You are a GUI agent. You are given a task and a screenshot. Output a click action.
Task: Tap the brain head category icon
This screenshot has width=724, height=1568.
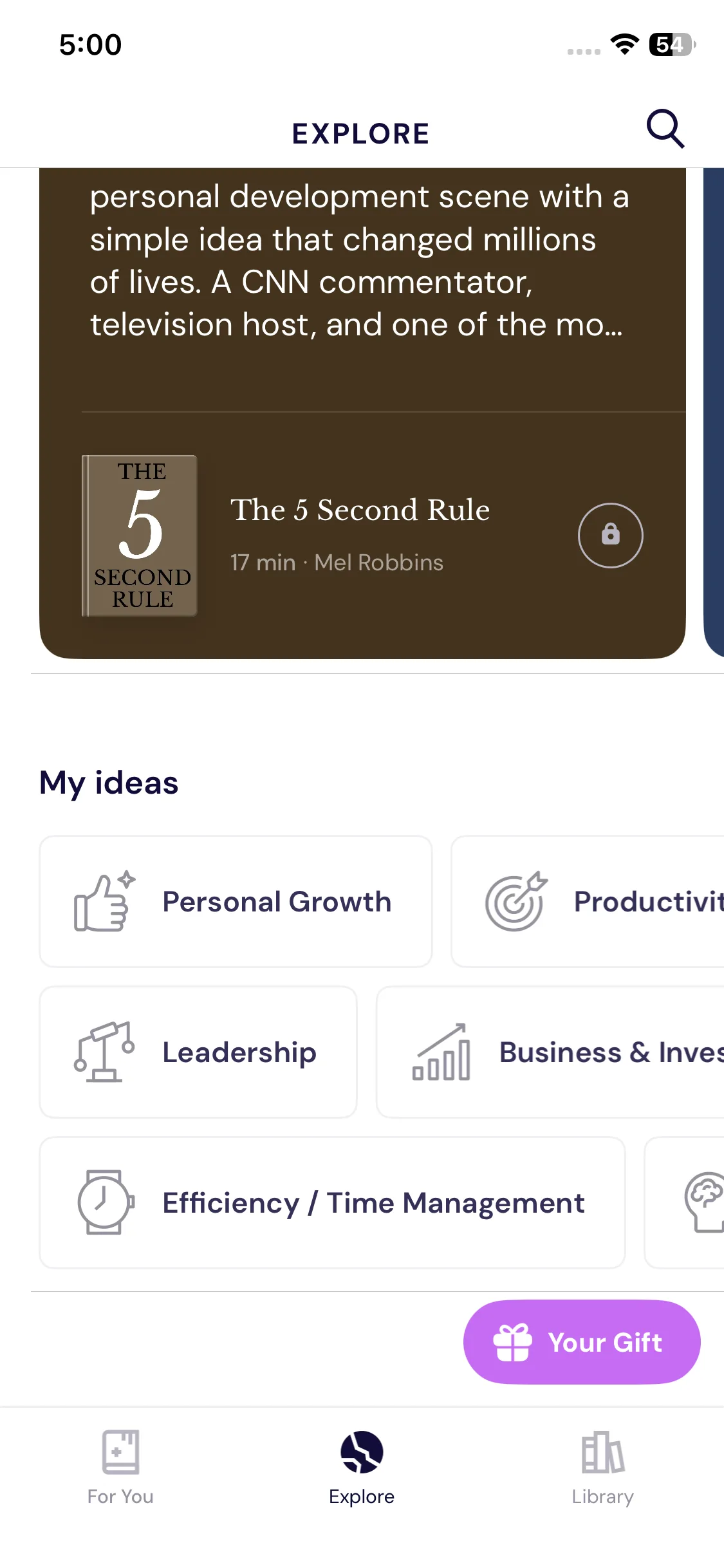[x=705, y=1201]
